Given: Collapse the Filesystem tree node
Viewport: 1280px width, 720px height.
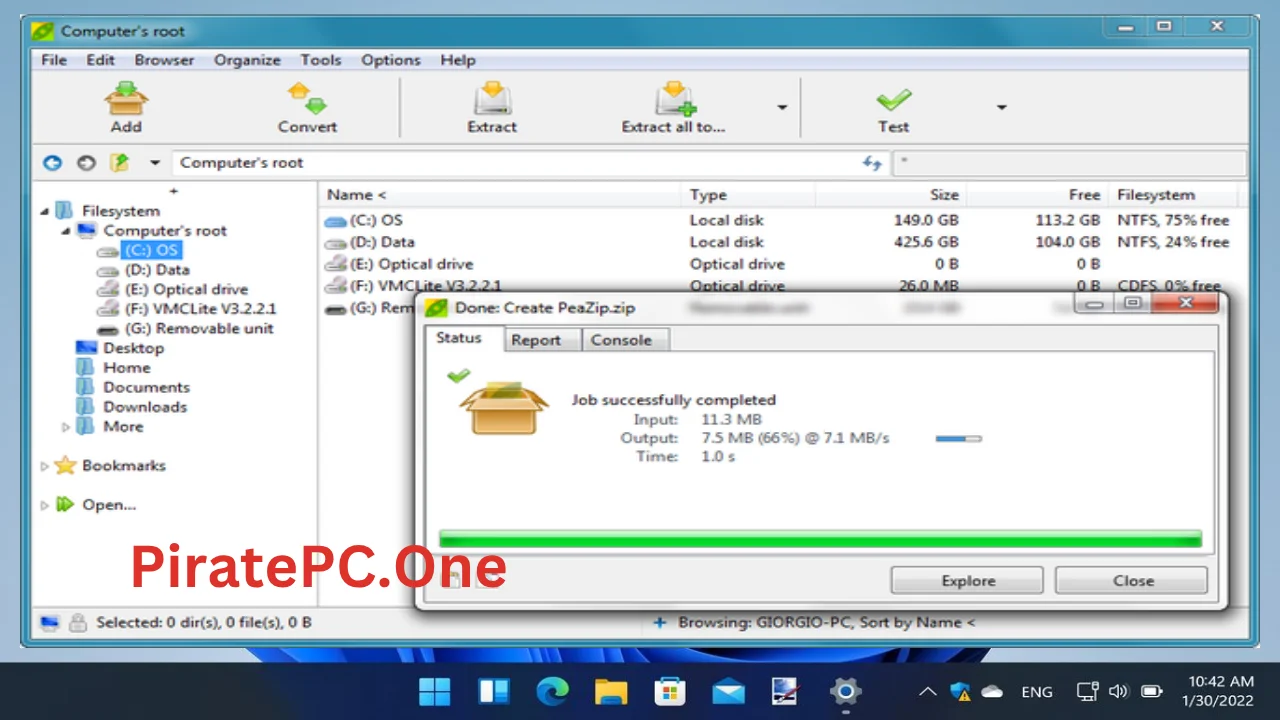Looking at the screenshot, I should pos(44,211).
